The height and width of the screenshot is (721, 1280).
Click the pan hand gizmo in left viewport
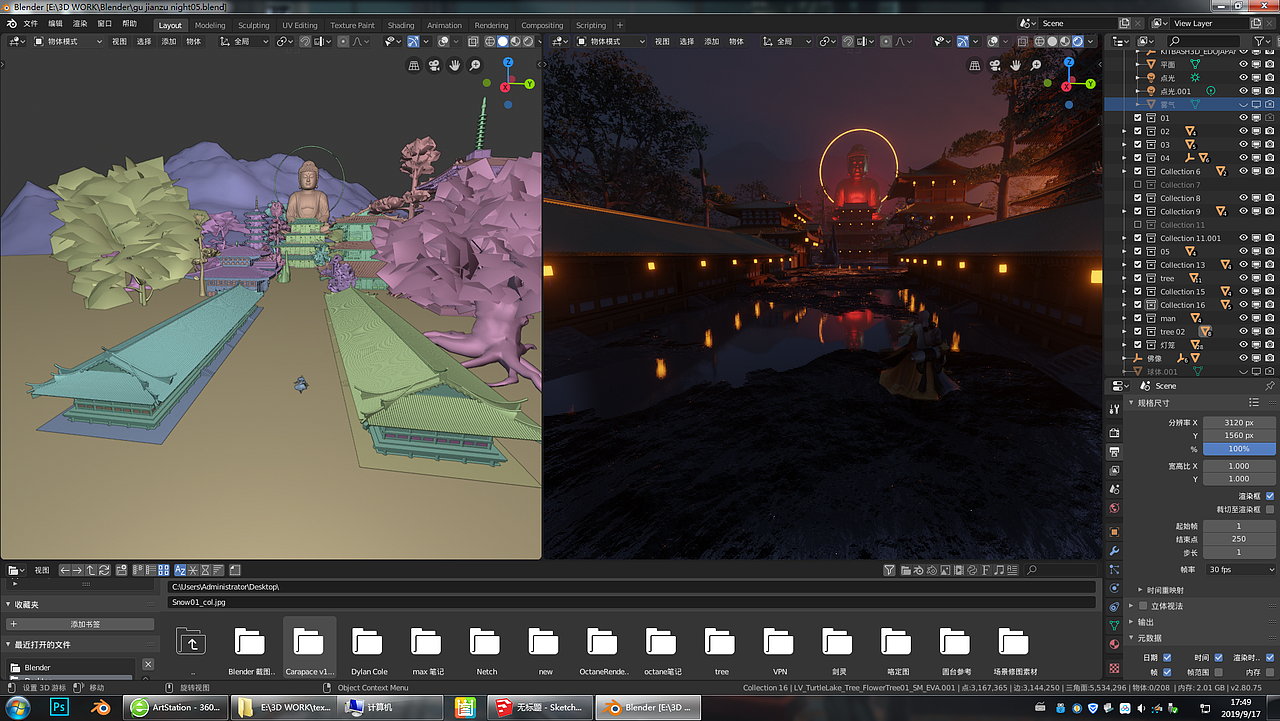[x=454, y=65]
